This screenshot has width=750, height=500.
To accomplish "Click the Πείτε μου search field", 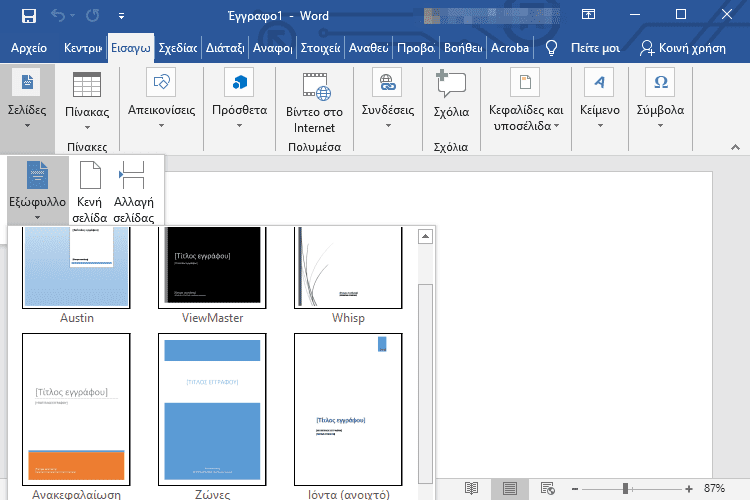I will coord(595,48).
